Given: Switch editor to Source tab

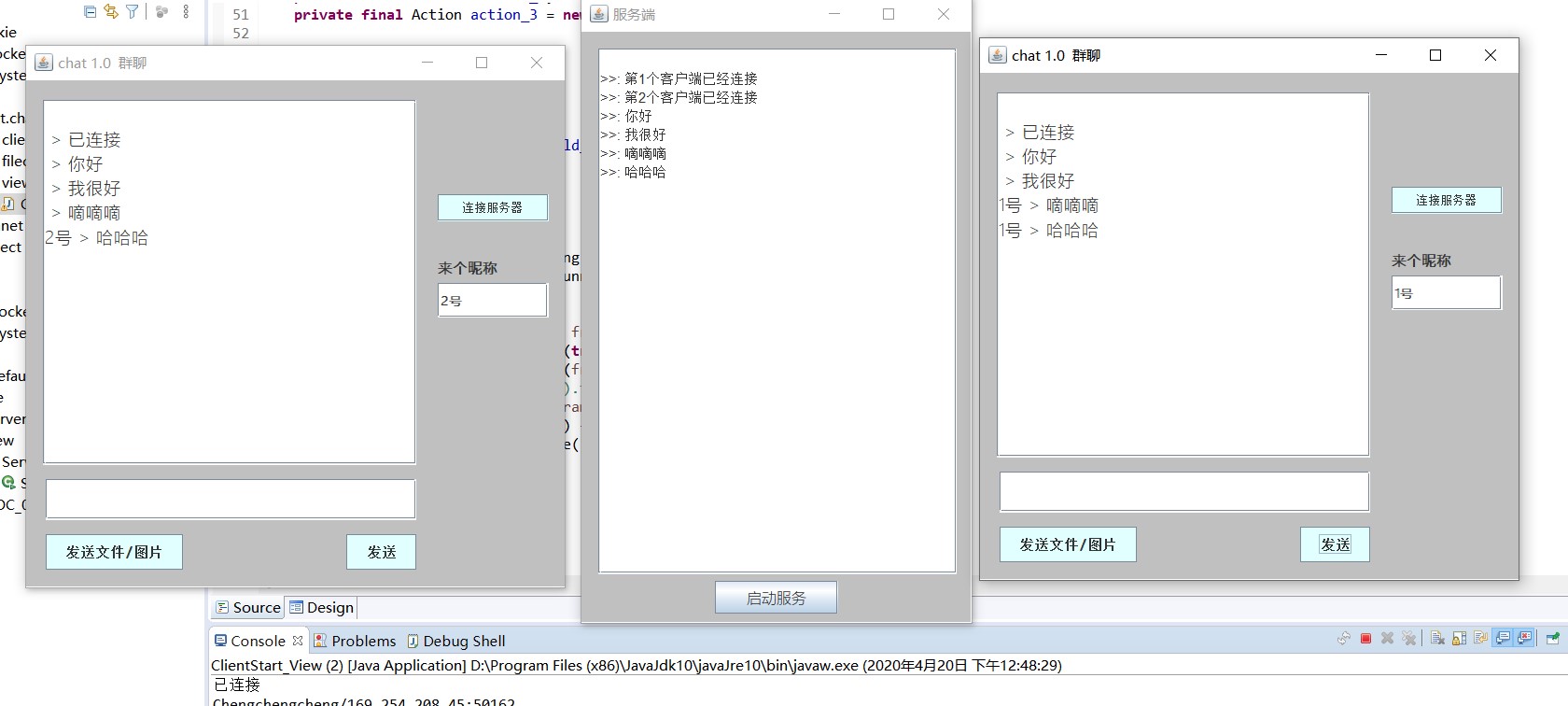Looking at the screenshot, I should [248, 607].
